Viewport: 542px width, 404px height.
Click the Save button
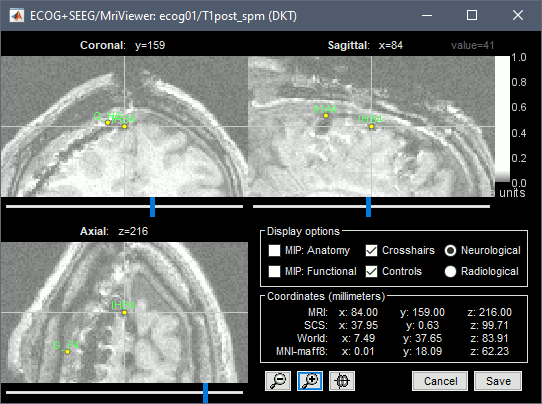coord(498,381)
